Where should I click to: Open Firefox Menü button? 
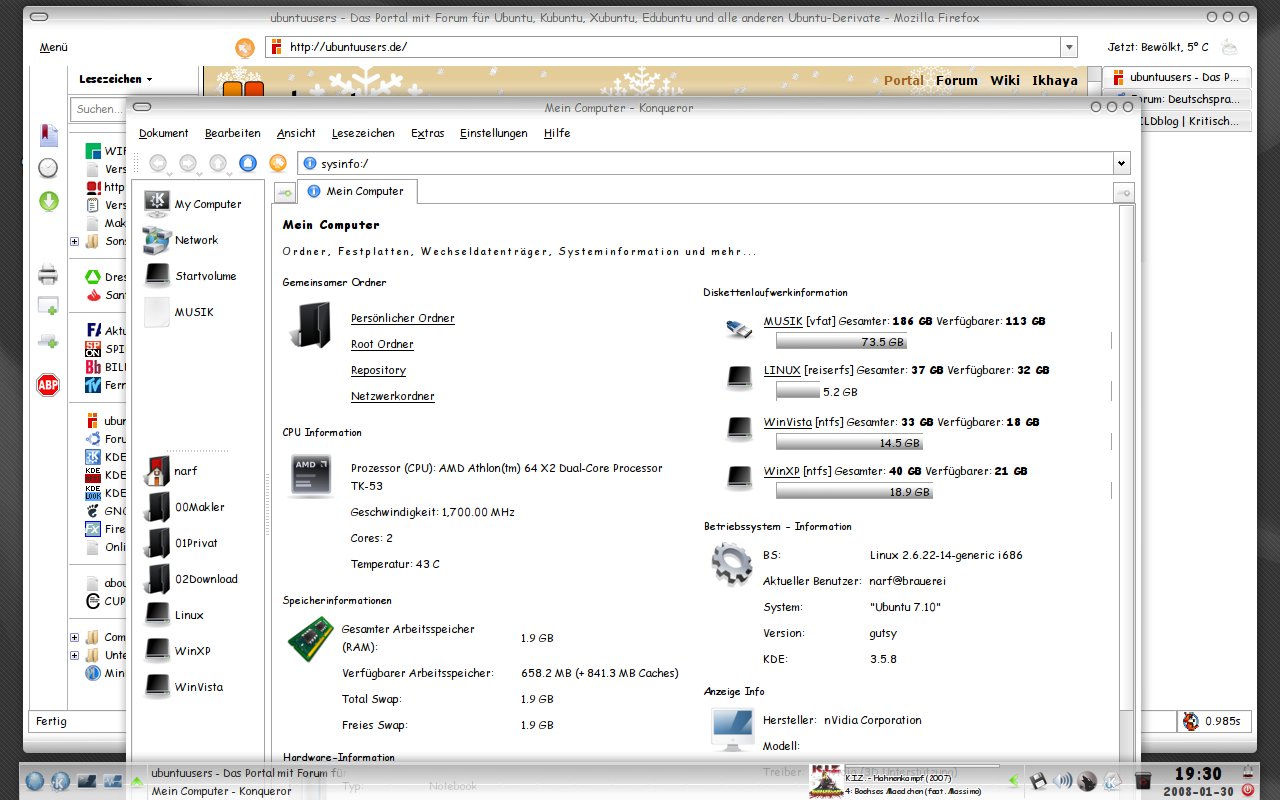coord(54,47)
